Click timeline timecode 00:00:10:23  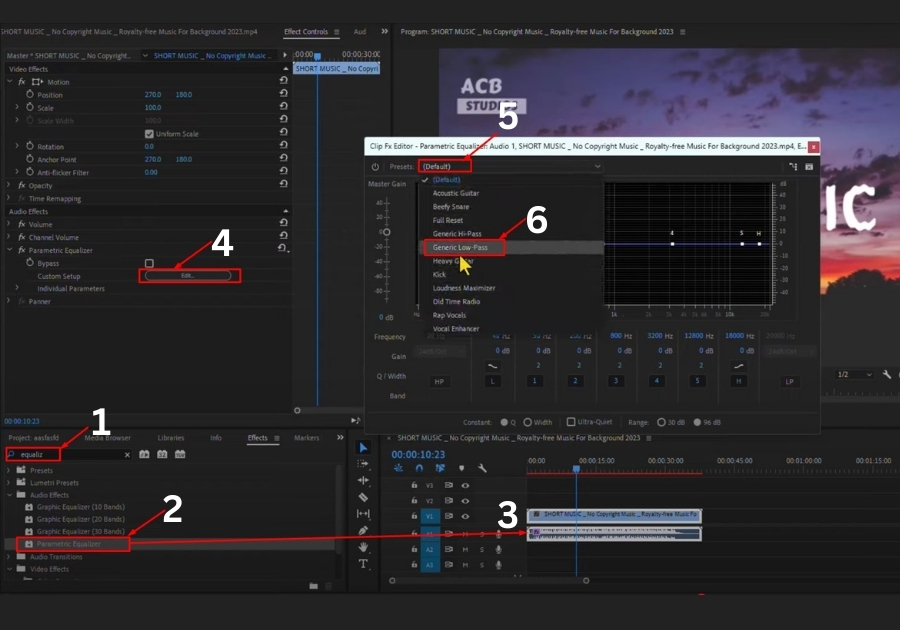[x=418, y=454]
